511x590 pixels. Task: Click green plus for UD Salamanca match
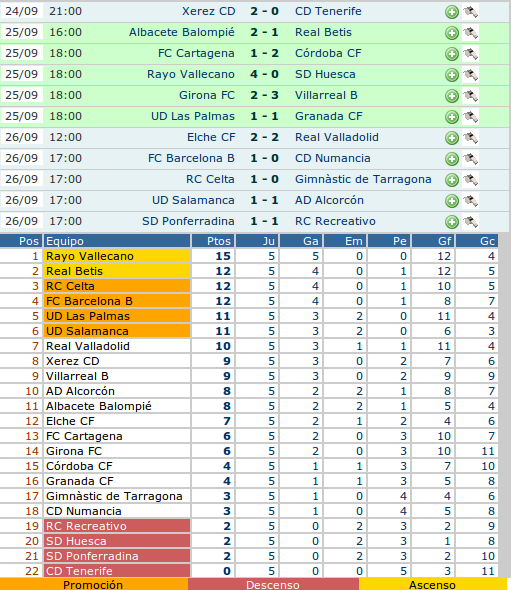(452, 201)
